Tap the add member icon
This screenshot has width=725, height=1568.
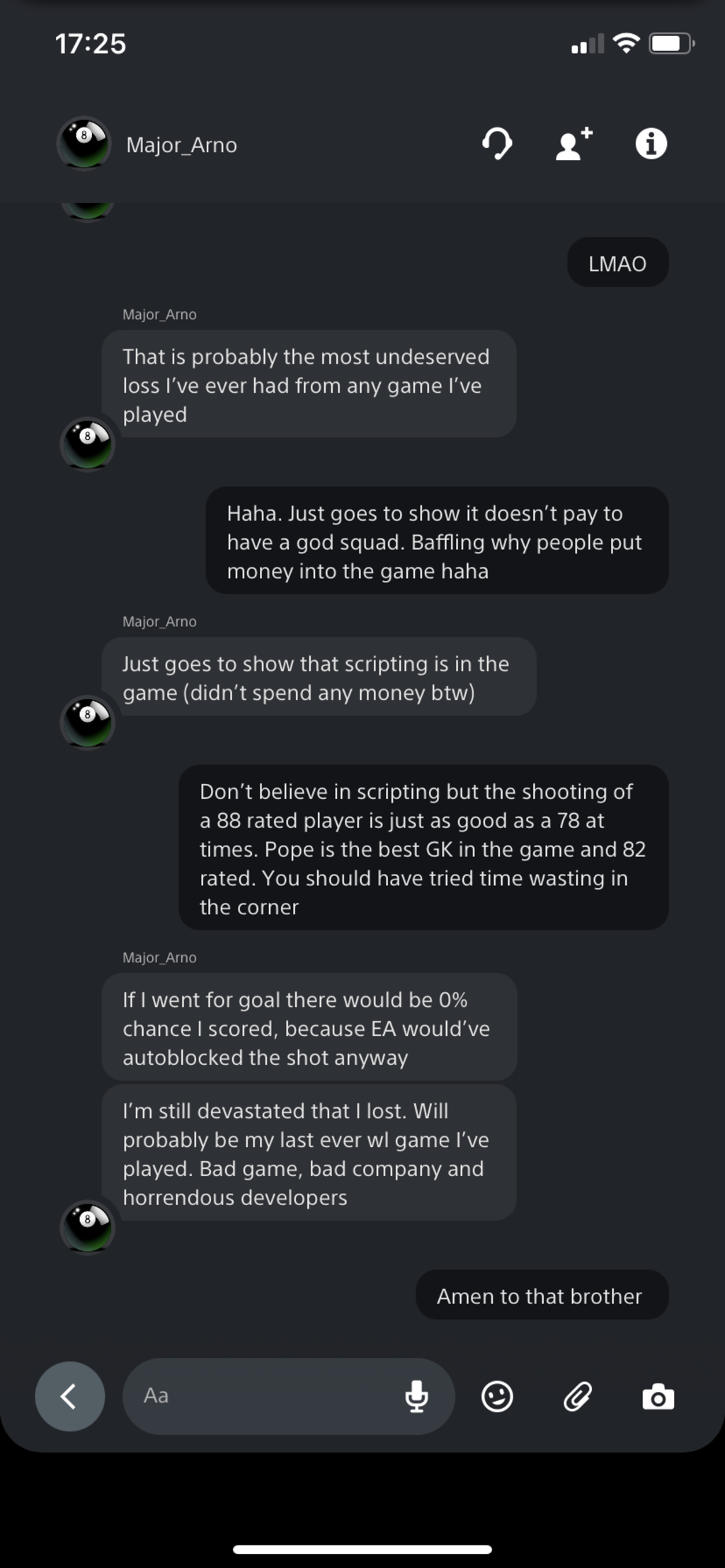573,144
